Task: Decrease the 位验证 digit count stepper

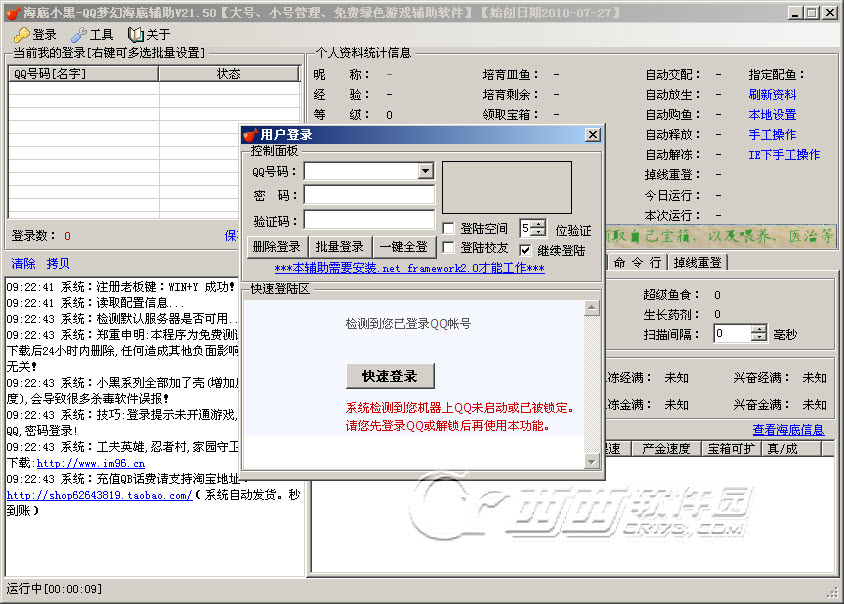Action: coord(538,232)
